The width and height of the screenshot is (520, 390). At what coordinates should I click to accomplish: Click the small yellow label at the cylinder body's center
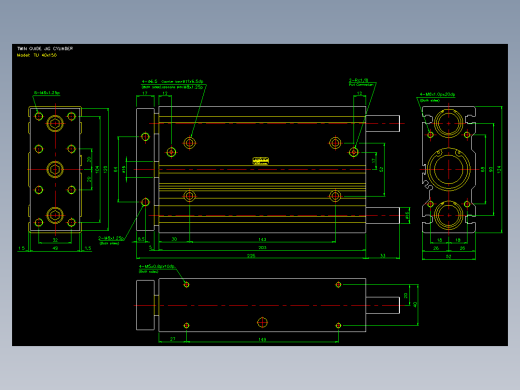(261, 161)
